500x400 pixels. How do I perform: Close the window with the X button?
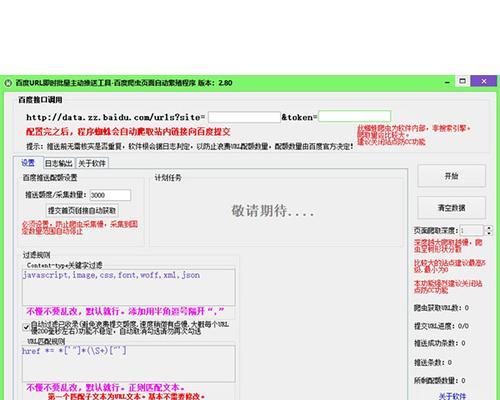click(x=484, y=81)
